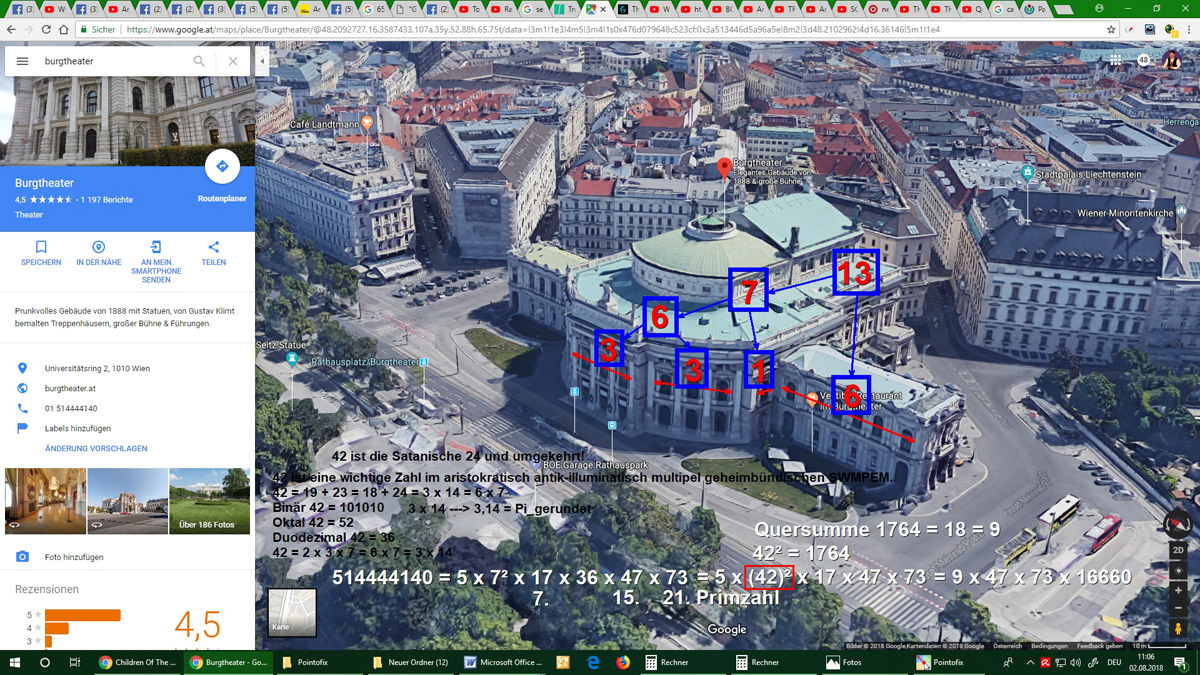Open Google notifications badge 48
1200x675 pixels.
pos(1144,61)
